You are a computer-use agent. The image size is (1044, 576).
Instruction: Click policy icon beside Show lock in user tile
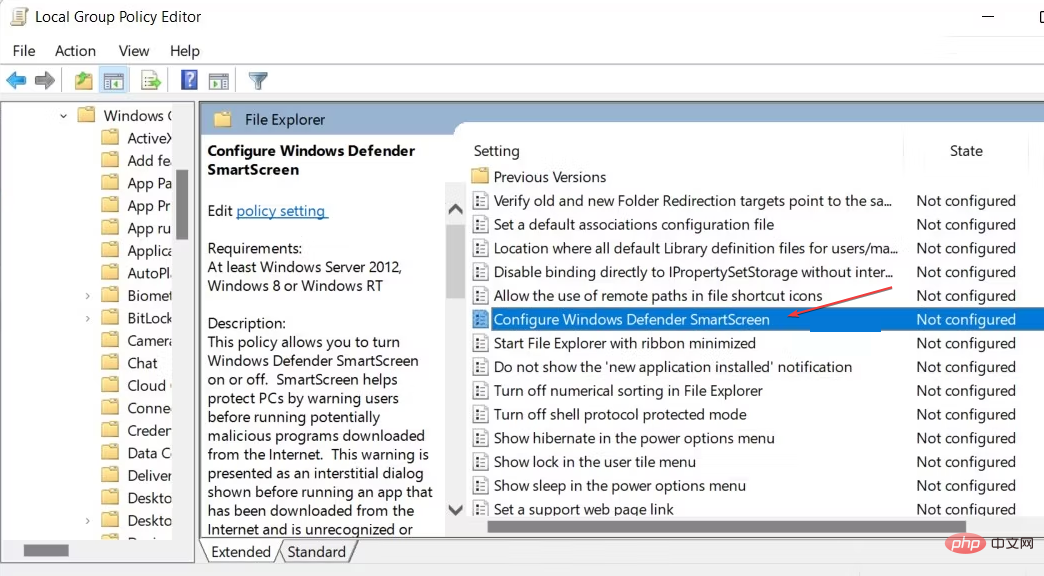(480, 462)
